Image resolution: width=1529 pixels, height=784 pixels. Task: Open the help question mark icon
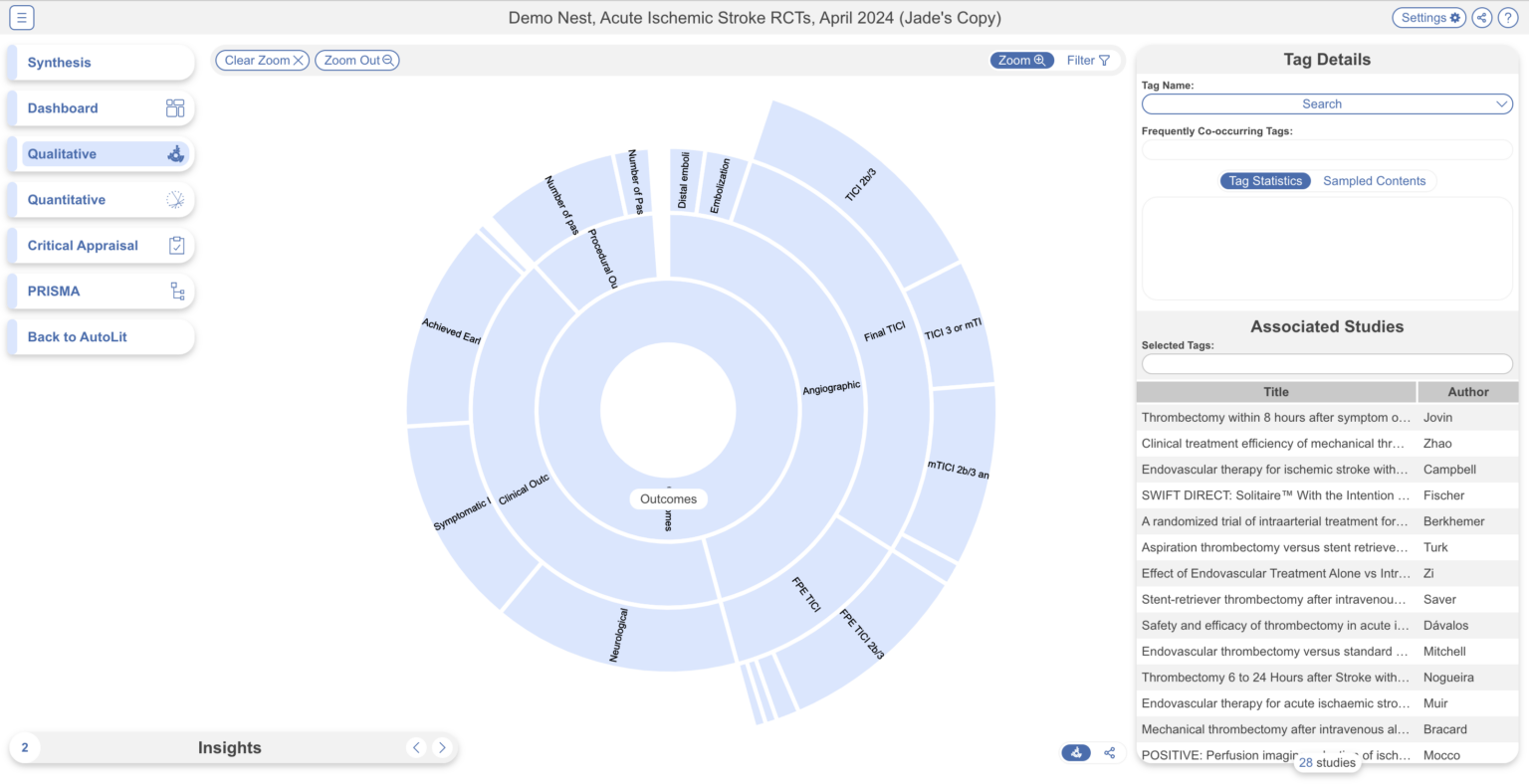[x=1509, y=17]
